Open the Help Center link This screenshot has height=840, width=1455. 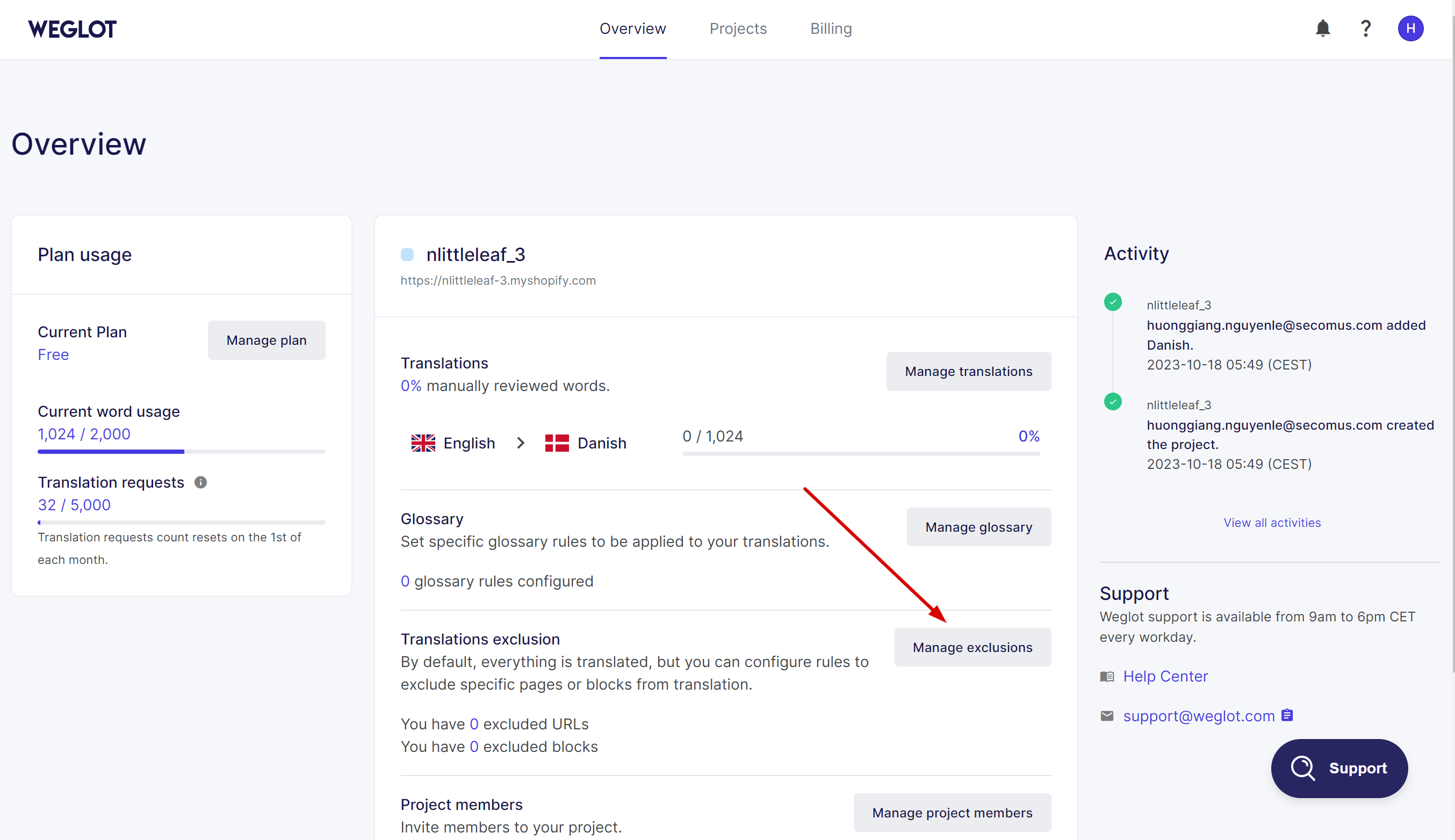coord(1165,676)
